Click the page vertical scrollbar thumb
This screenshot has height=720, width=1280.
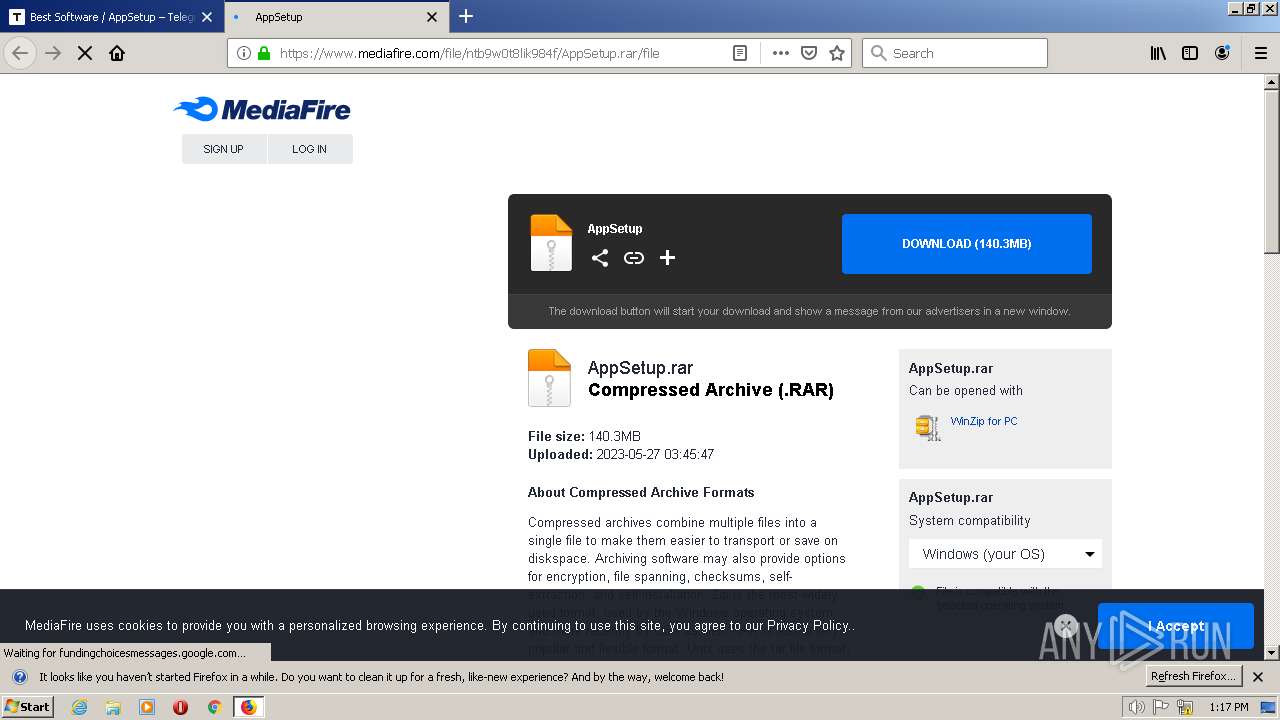pyautogui.click(x=1271, y=170)
